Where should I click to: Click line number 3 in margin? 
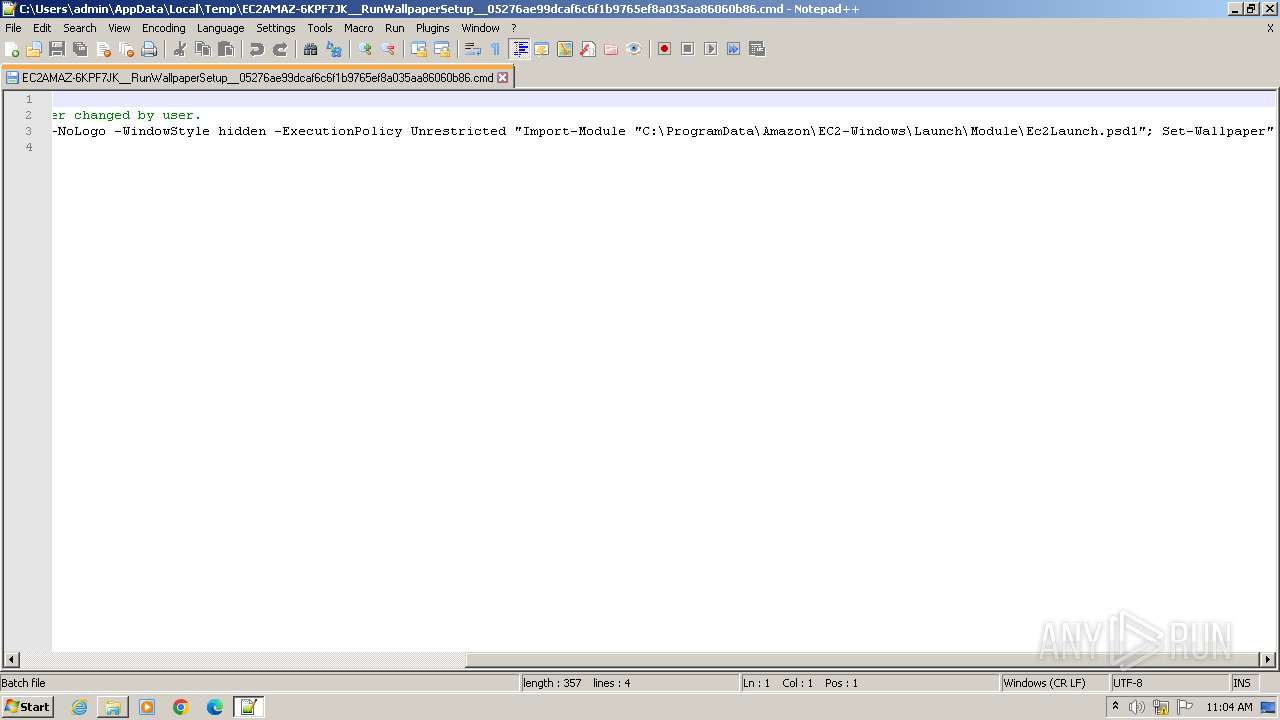point(29,131)
